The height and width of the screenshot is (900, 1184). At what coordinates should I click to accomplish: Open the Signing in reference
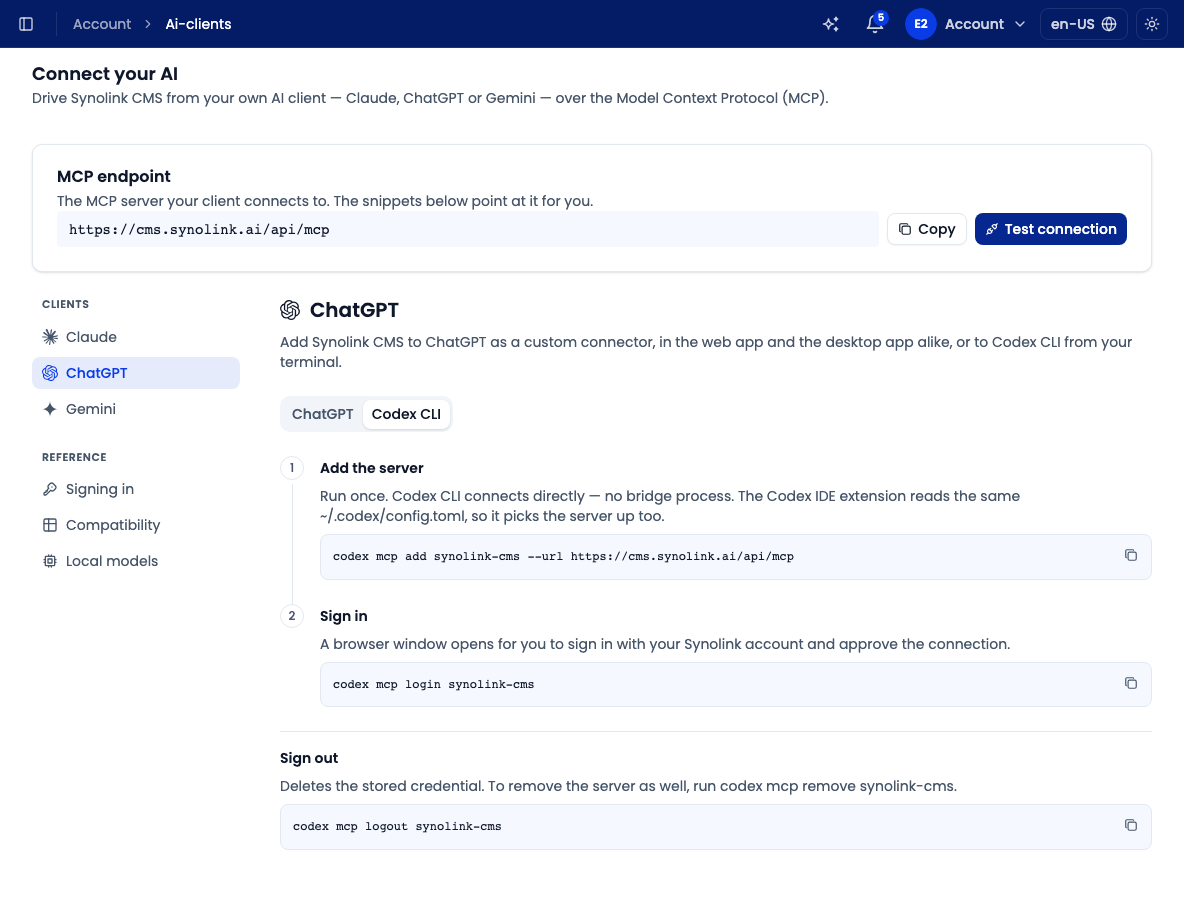(136, 489)
